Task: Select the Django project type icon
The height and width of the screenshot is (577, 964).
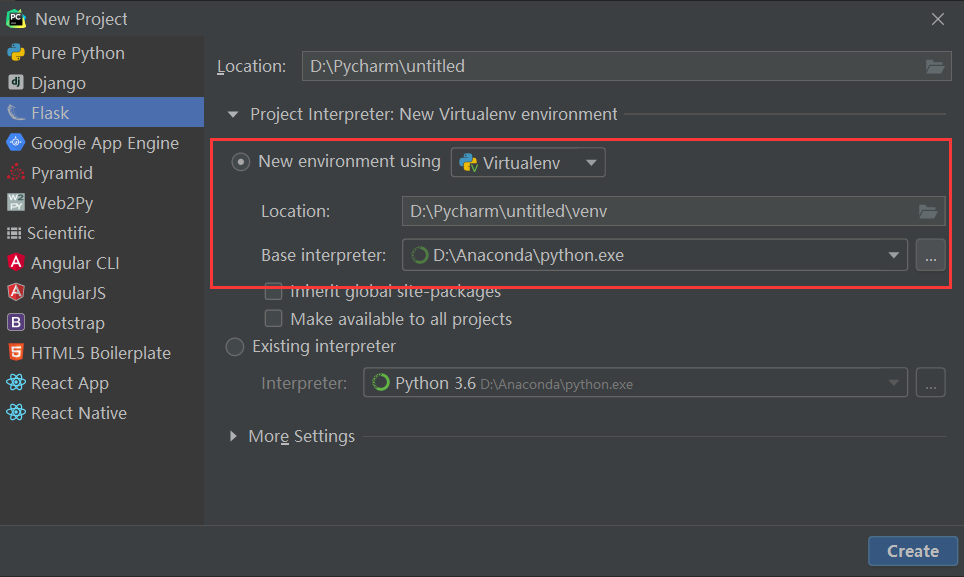Action: tap(16, 82)
